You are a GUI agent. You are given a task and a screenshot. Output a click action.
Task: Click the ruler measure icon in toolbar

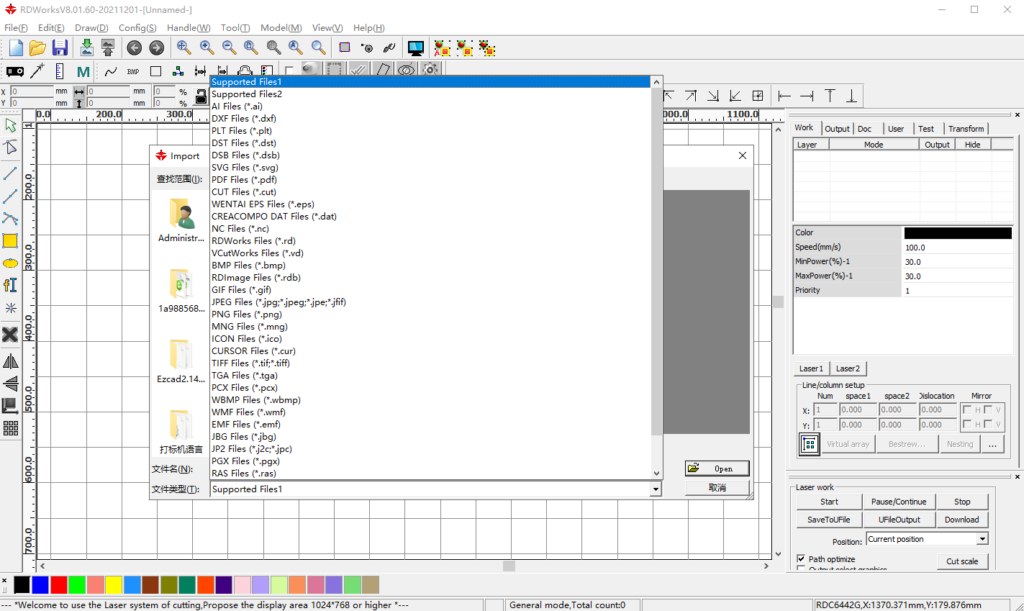click(59, 72)
